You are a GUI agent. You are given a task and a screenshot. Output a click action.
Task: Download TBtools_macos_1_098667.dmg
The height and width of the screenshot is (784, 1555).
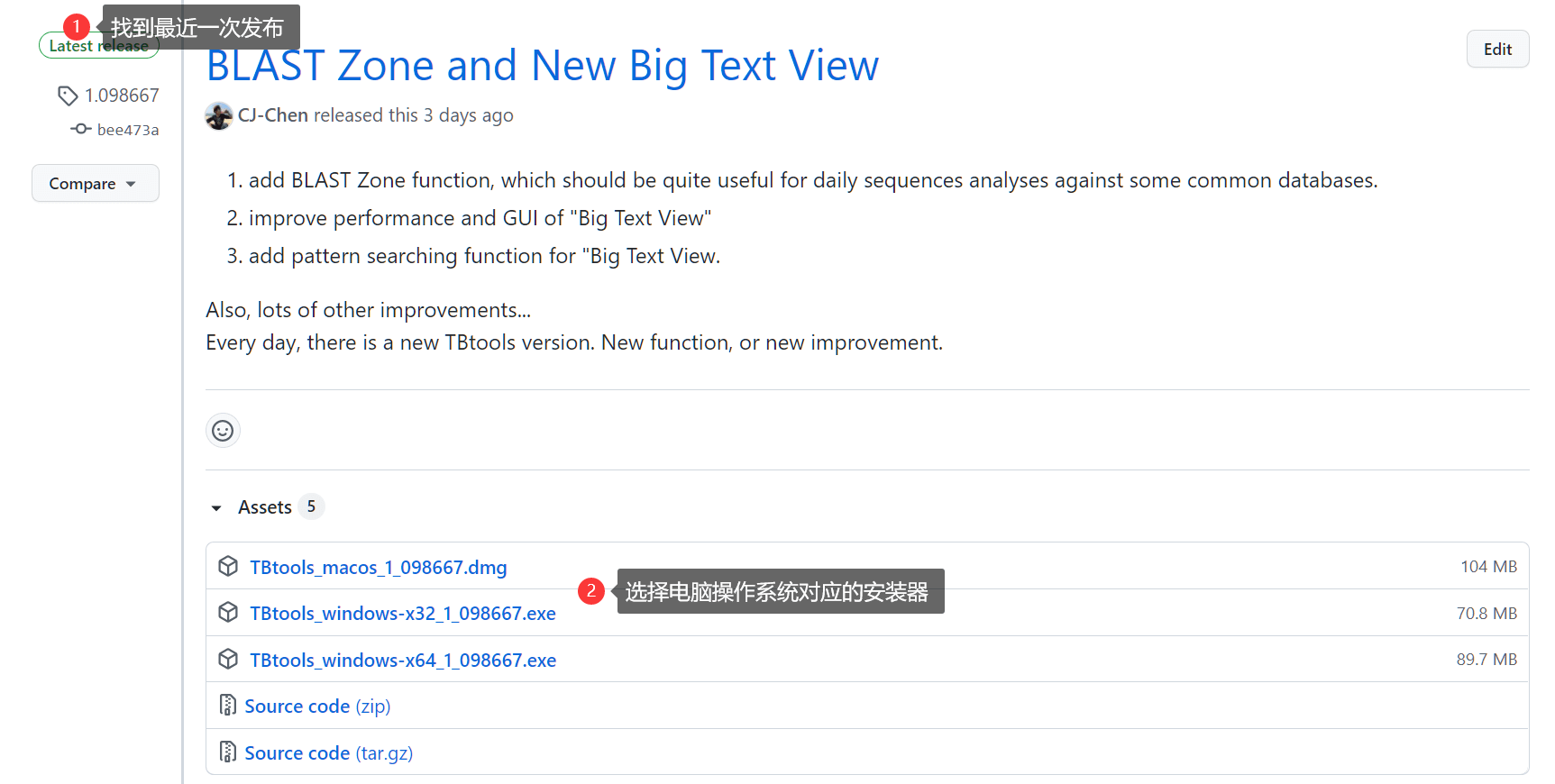coord(378,568)
